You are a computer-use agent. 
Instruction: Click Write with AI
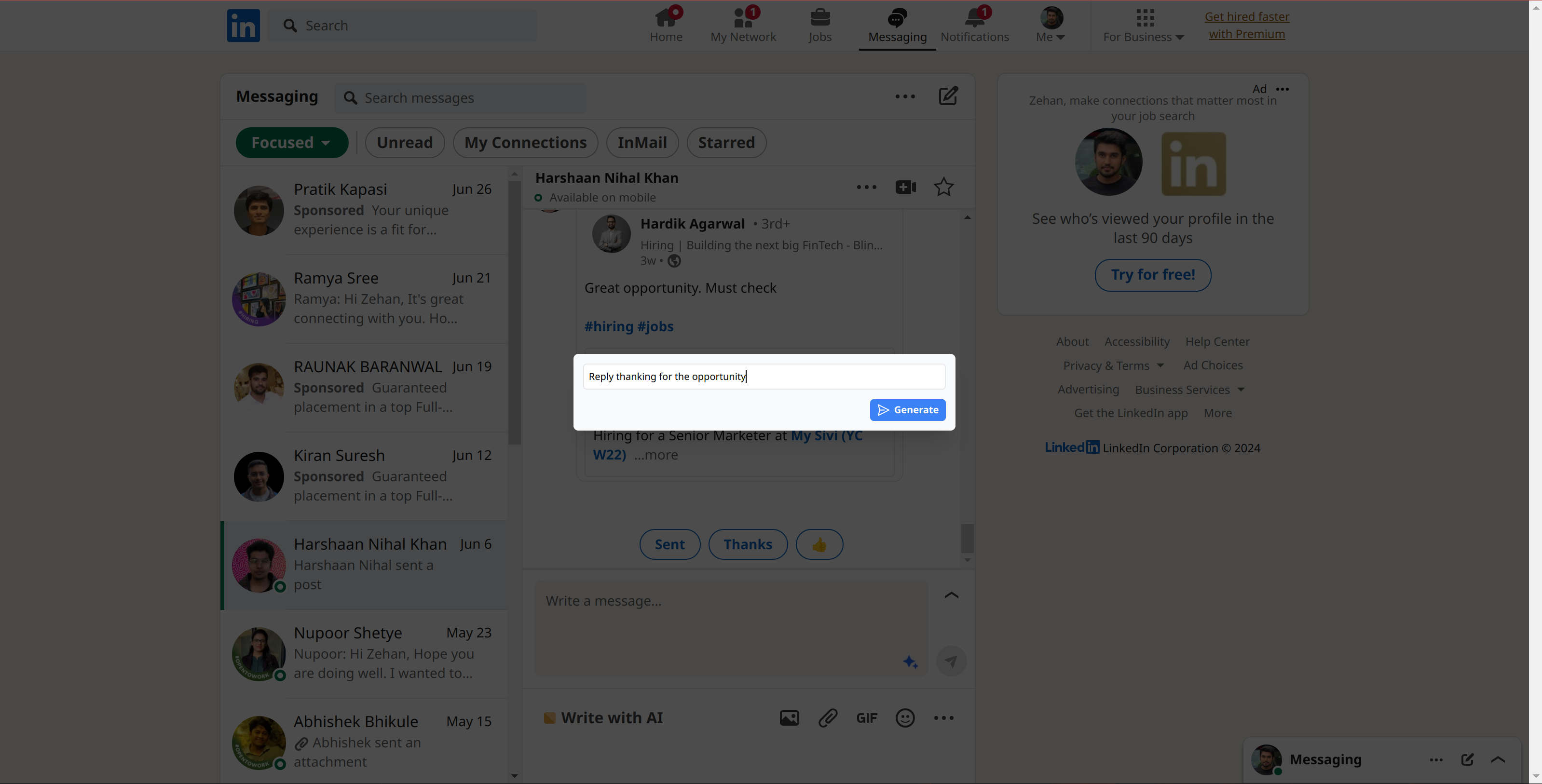603,717
